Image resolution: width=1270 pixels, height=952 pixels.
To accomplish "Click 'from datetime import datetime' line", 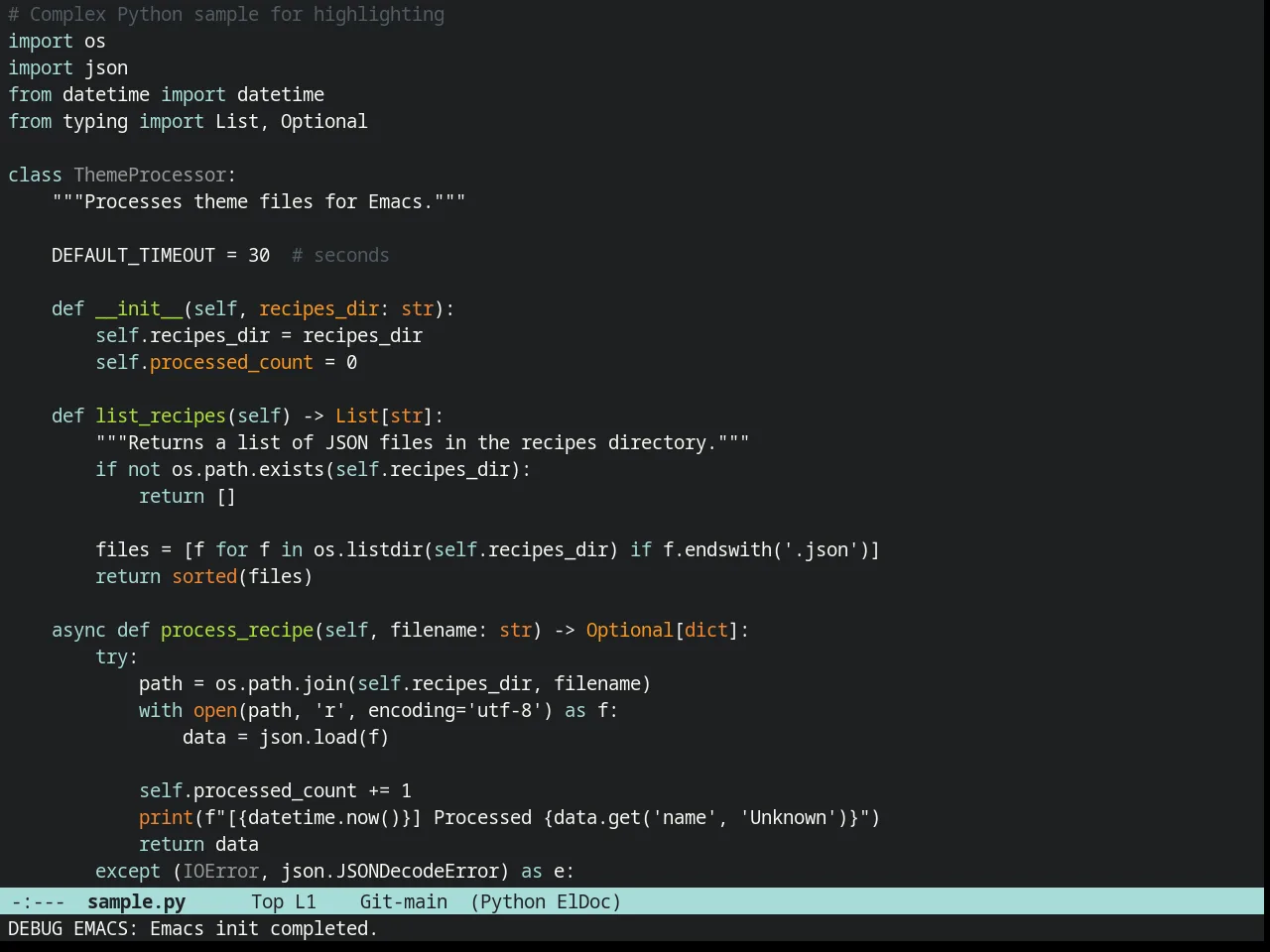I will (166, 94).
